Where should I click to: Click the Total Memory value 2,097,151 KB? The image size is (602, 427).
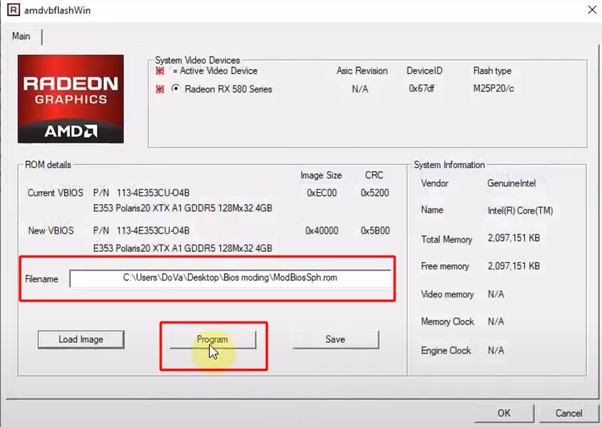coord(514,238)
